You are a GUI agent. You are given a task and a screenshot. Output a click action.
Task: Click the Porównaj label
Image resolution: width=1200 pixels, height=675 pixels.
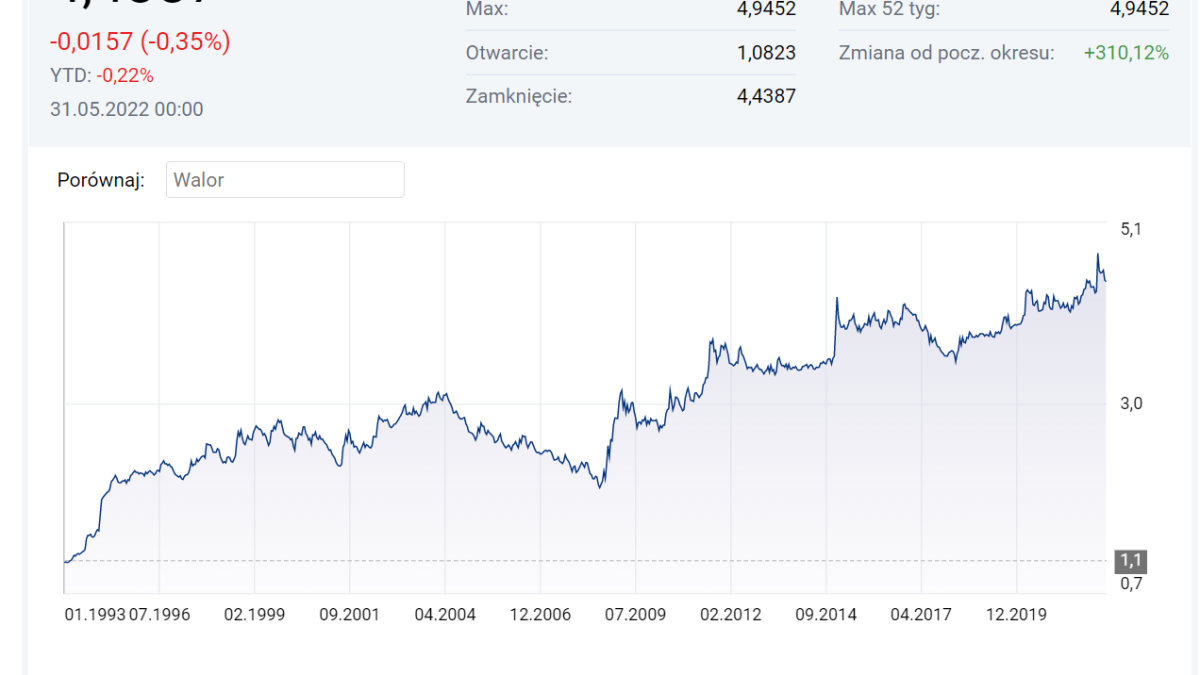click(x=101, y=180)
